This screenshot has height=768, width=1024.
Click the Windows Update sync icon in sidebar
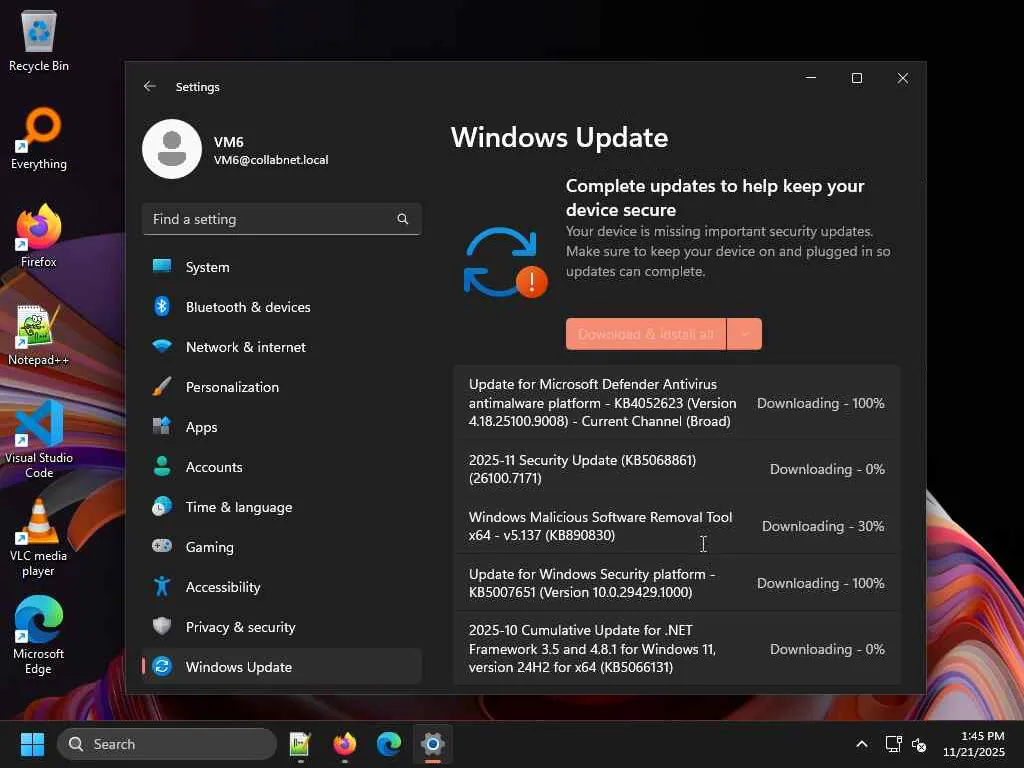162,666
